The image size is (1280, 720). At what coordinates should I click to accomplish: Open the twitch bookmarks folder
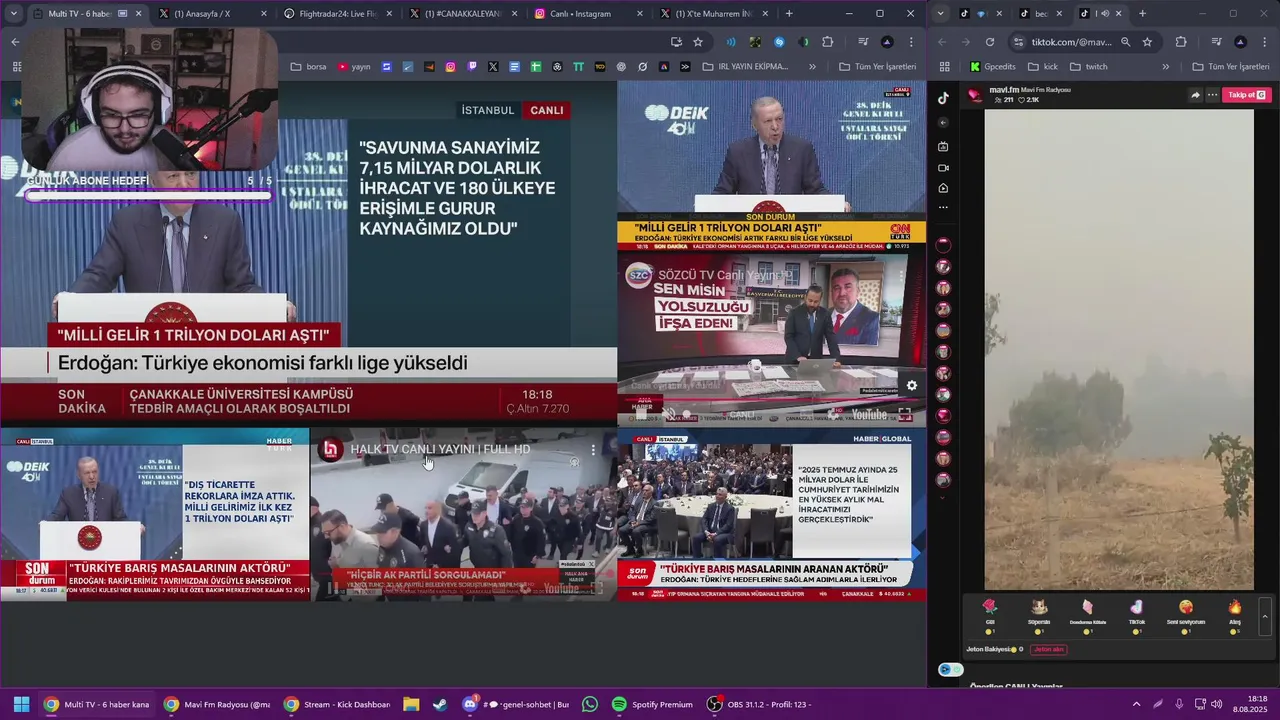(1088, 67)
